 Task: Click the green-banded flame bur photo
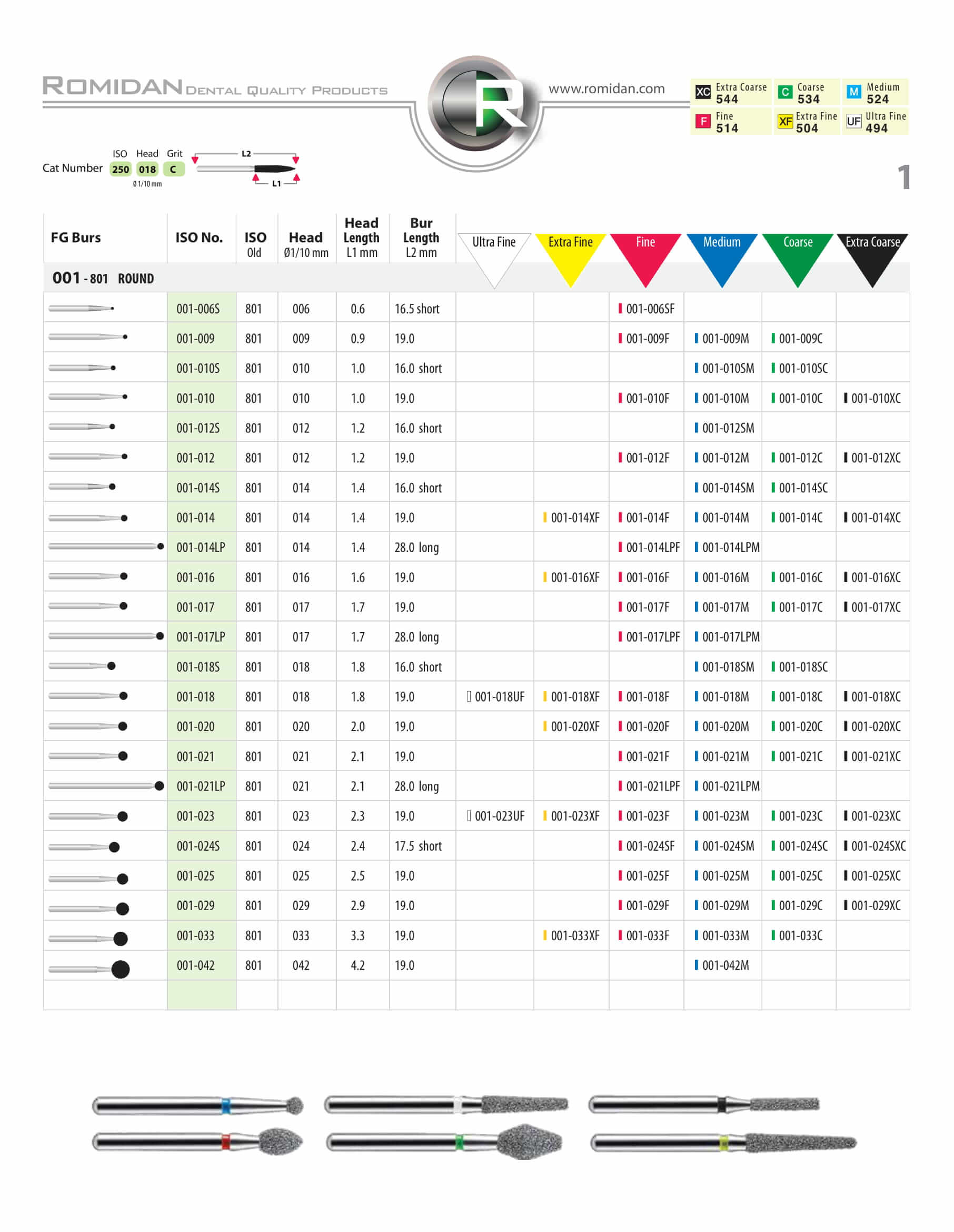point(444,1142)
